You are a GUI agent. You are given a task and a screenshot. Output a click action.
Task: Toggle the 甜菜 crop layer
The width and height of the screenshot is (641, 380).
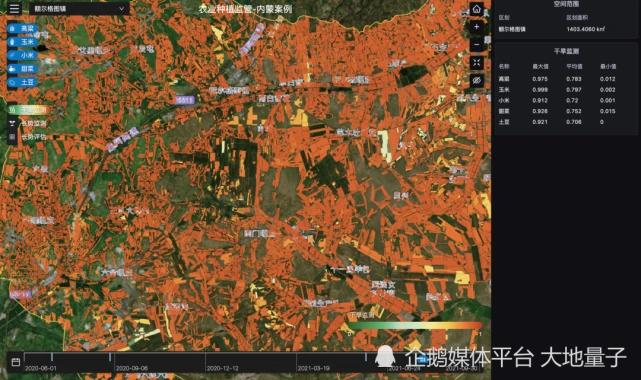point(23,69)
